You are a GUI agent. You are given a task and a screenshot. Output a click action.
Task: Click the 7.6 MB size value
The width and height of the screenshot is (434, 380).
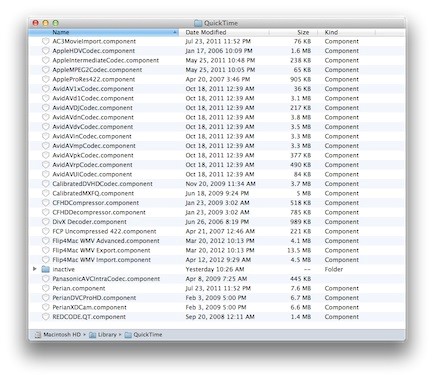[301, 288]
